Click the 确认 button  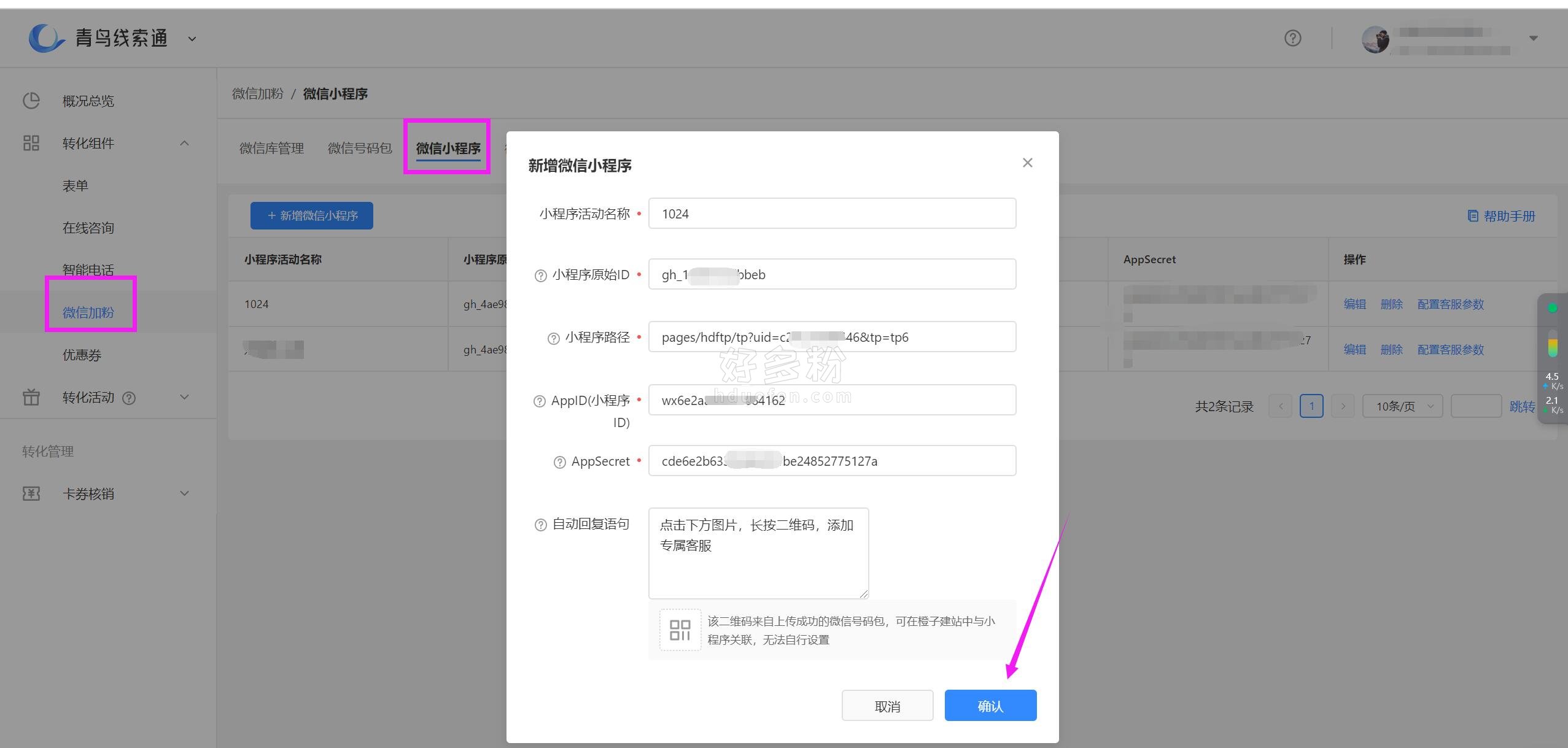pyautogui.click(x=990, y=706)
